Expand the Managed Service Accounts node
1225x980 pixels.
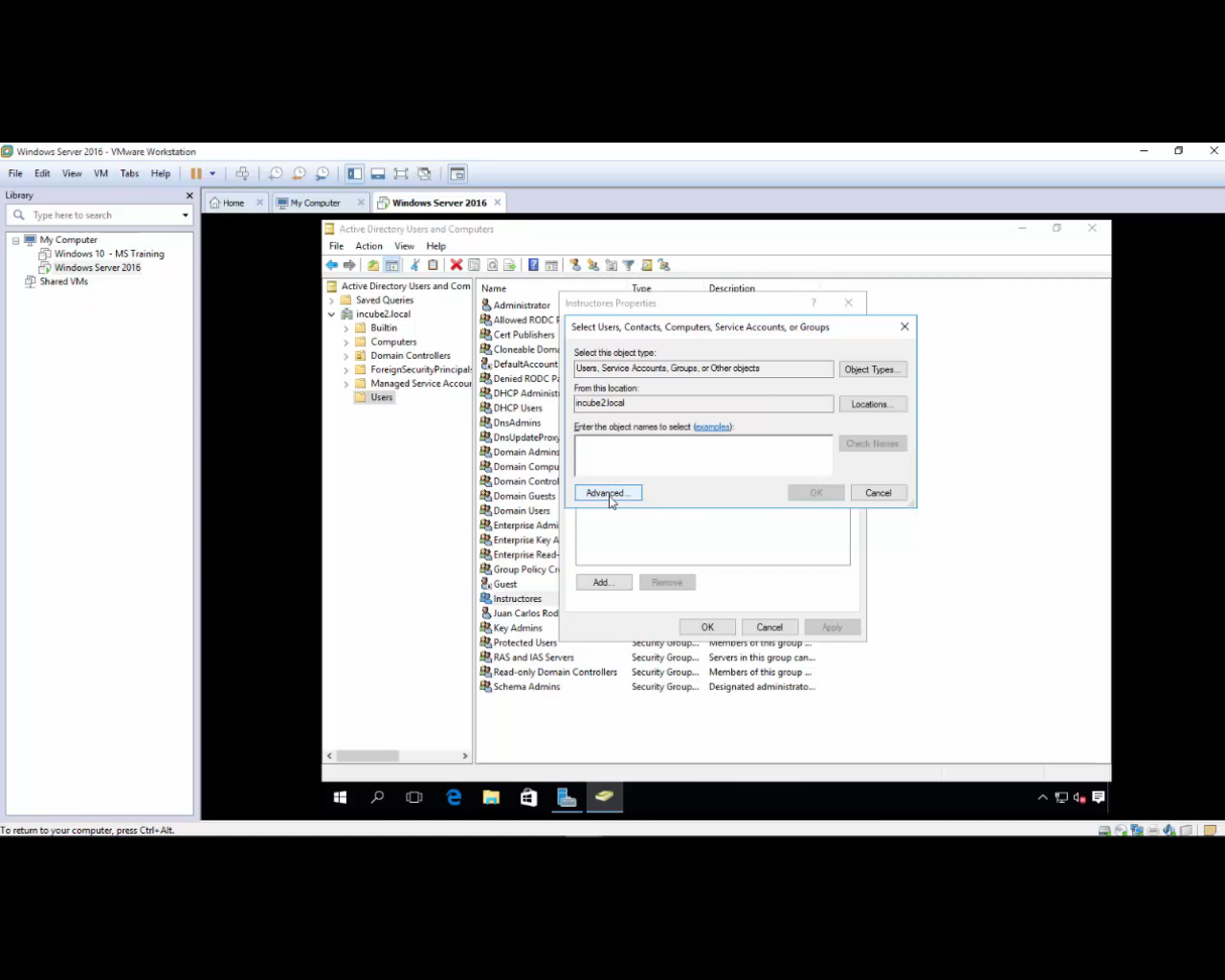pyautogui.click(x=345, y=384)
